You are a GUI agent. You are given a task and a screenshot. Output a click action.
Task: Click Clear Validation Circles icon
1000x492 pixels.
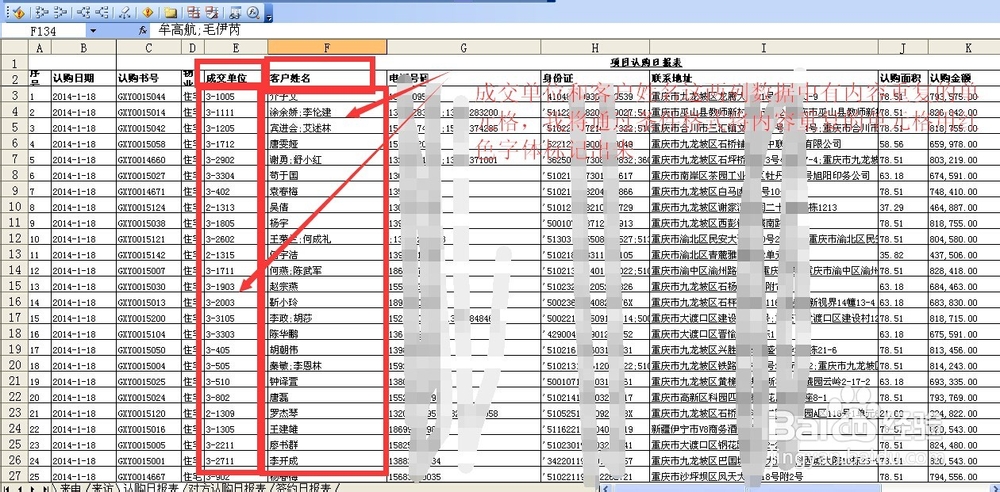coord(212,13)
